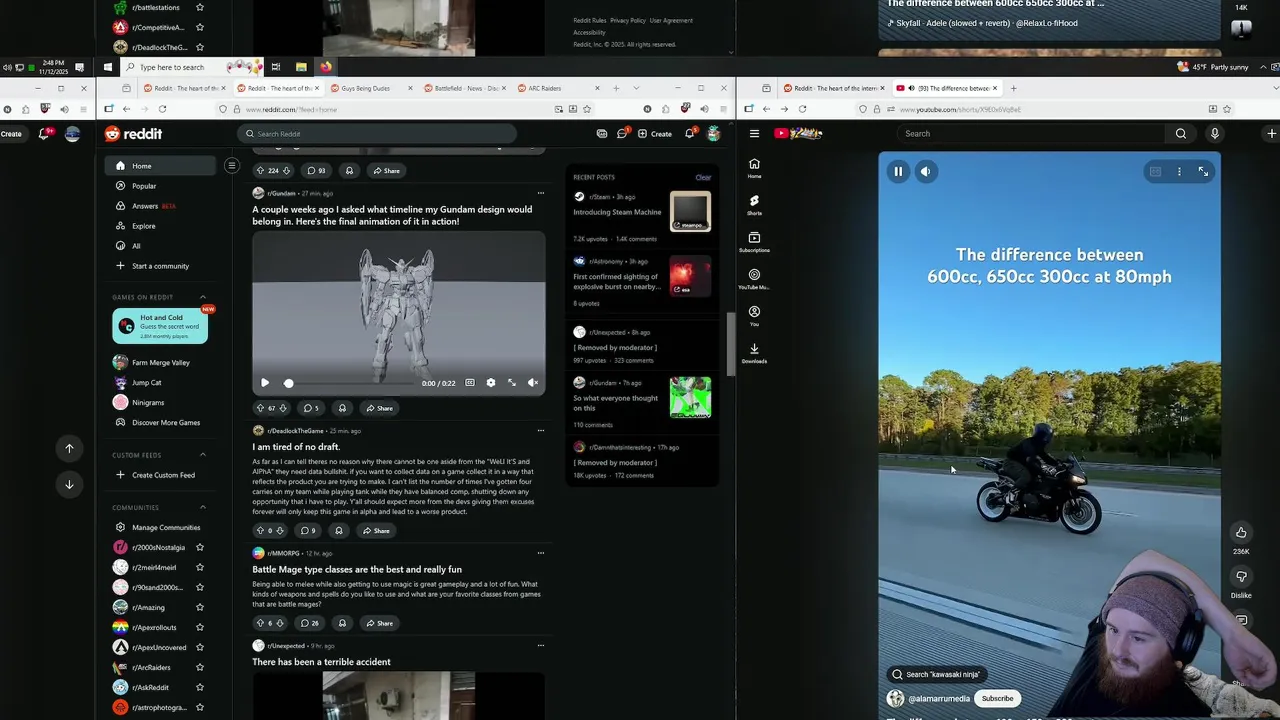Image resolution: width=1280 pixels, height=720 pixels.
Task: Open Manage Communities settings
Action: (160, 527)
